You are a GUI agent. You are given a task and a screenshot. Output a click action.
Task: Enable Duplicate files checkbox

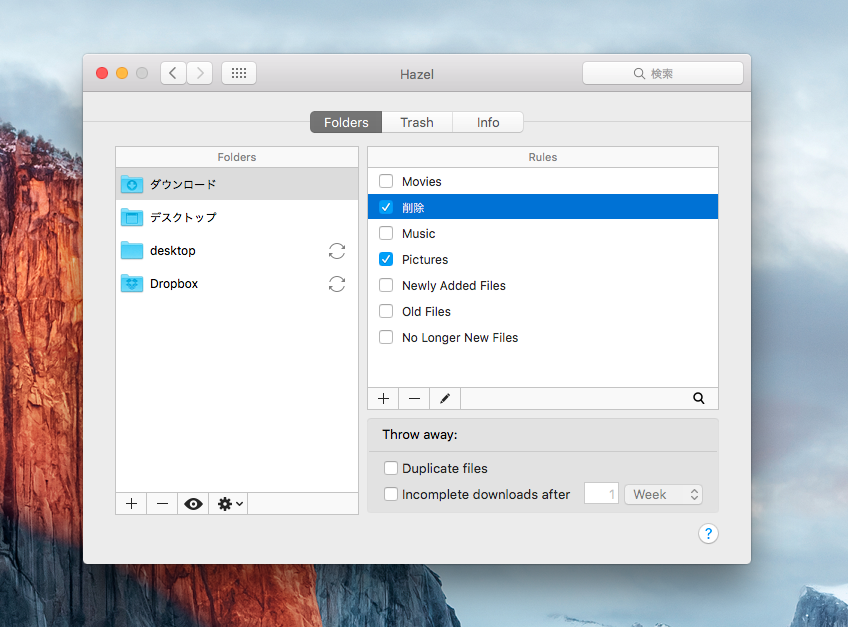tap(391, 468)
